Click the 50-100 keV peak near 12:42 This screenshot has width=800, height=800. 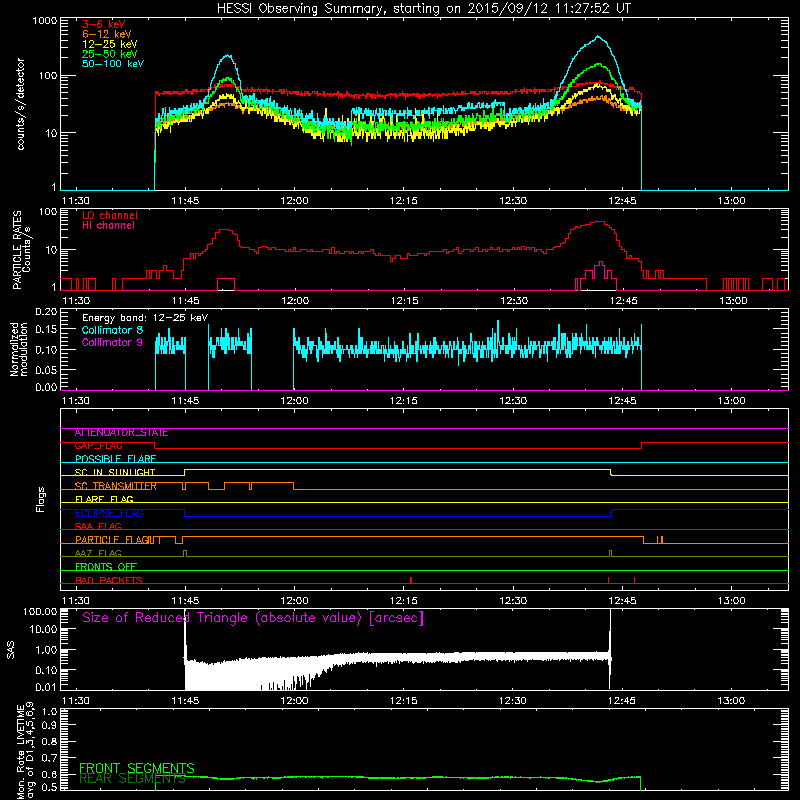pyautogui.click(x=597, y=37)
